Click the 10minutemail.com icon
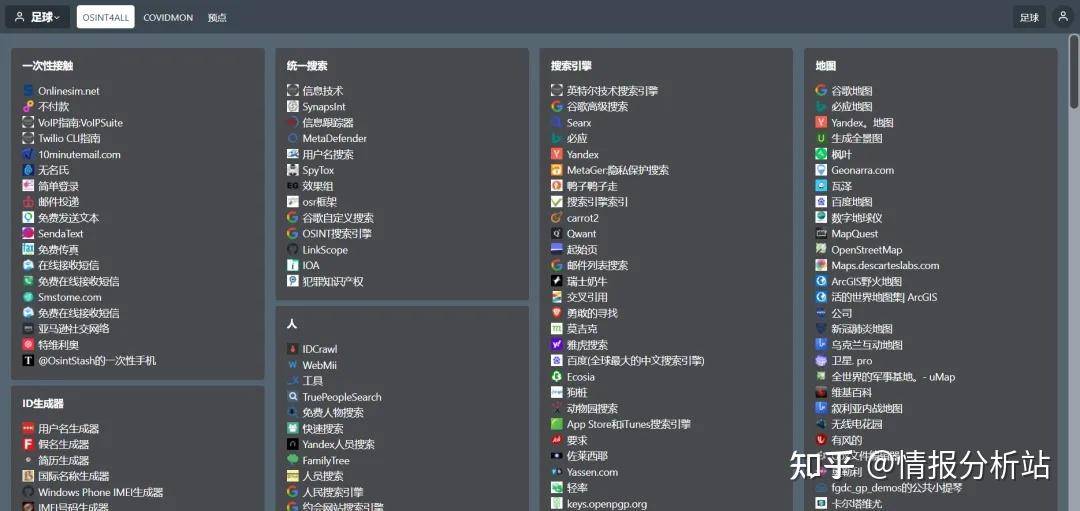This screenshot has width=1080, height=511. point(28,154)
